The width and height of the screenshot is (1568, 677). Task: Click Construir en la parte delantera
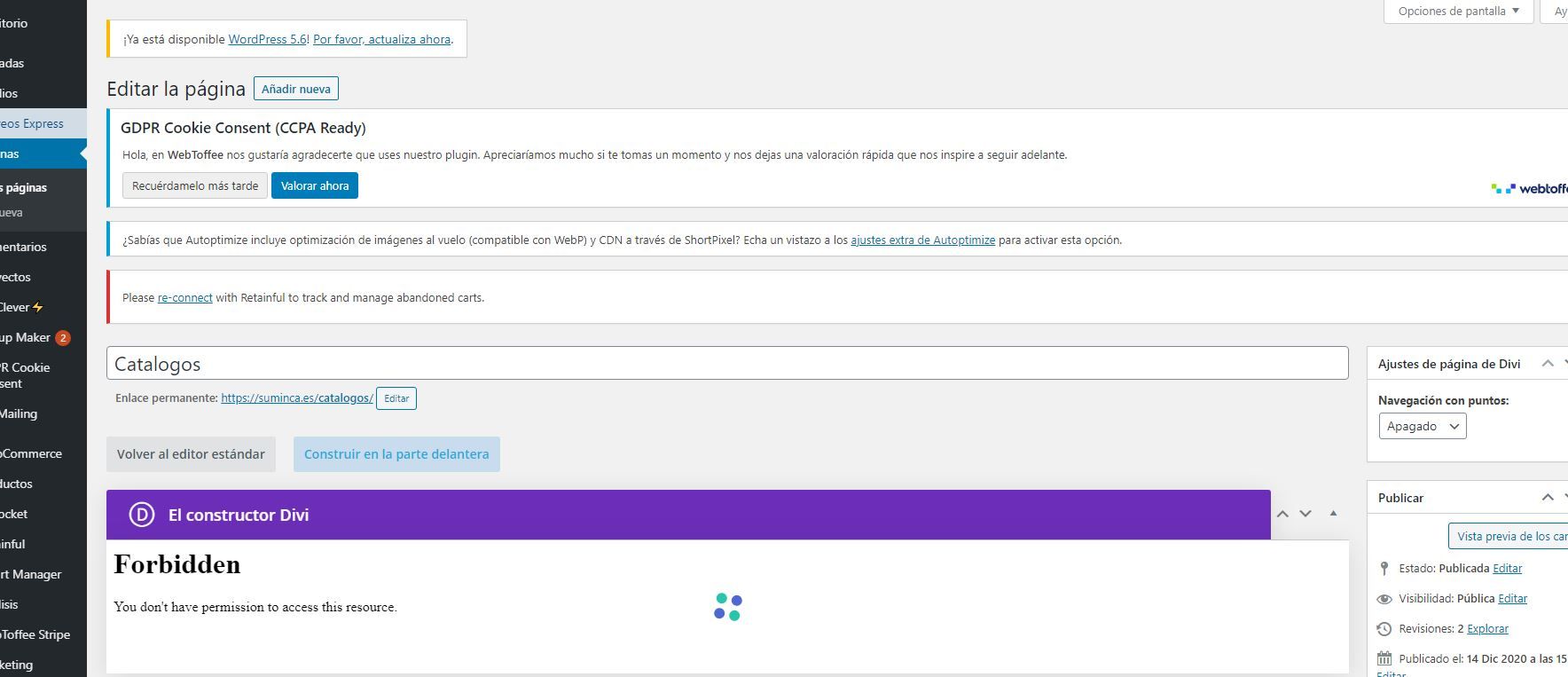point(396,453)
